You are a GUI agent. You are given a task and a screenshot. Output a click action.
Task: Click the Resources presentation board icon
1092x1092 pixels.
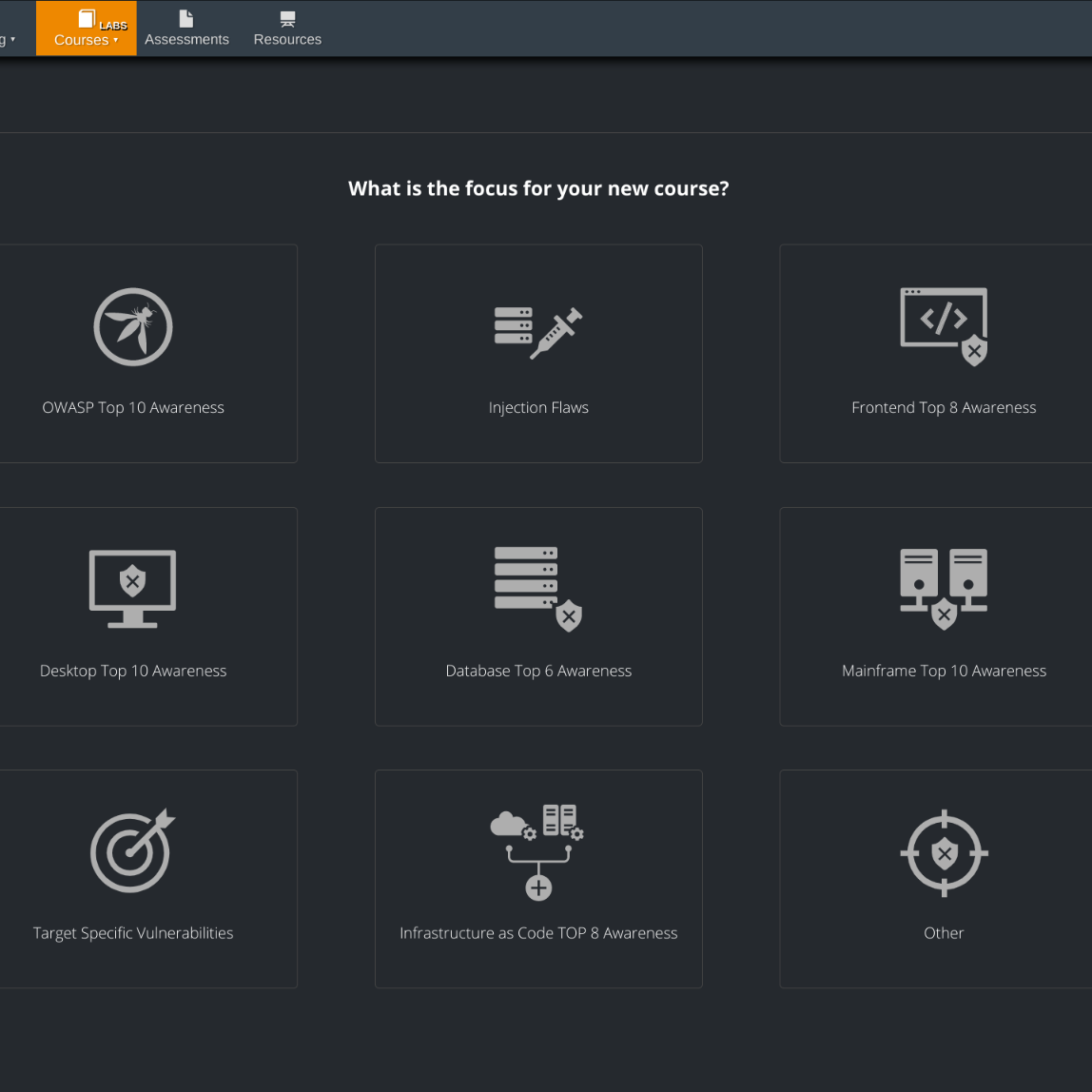coord(287,19)
